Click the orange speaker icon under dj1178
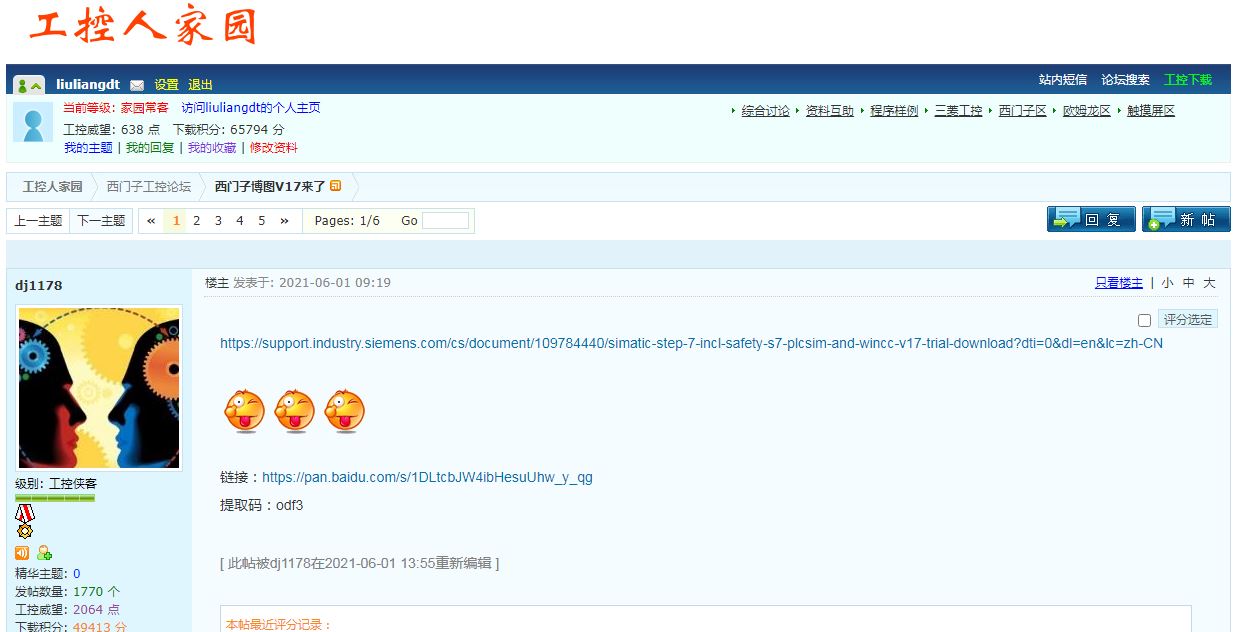 [22, 553]
